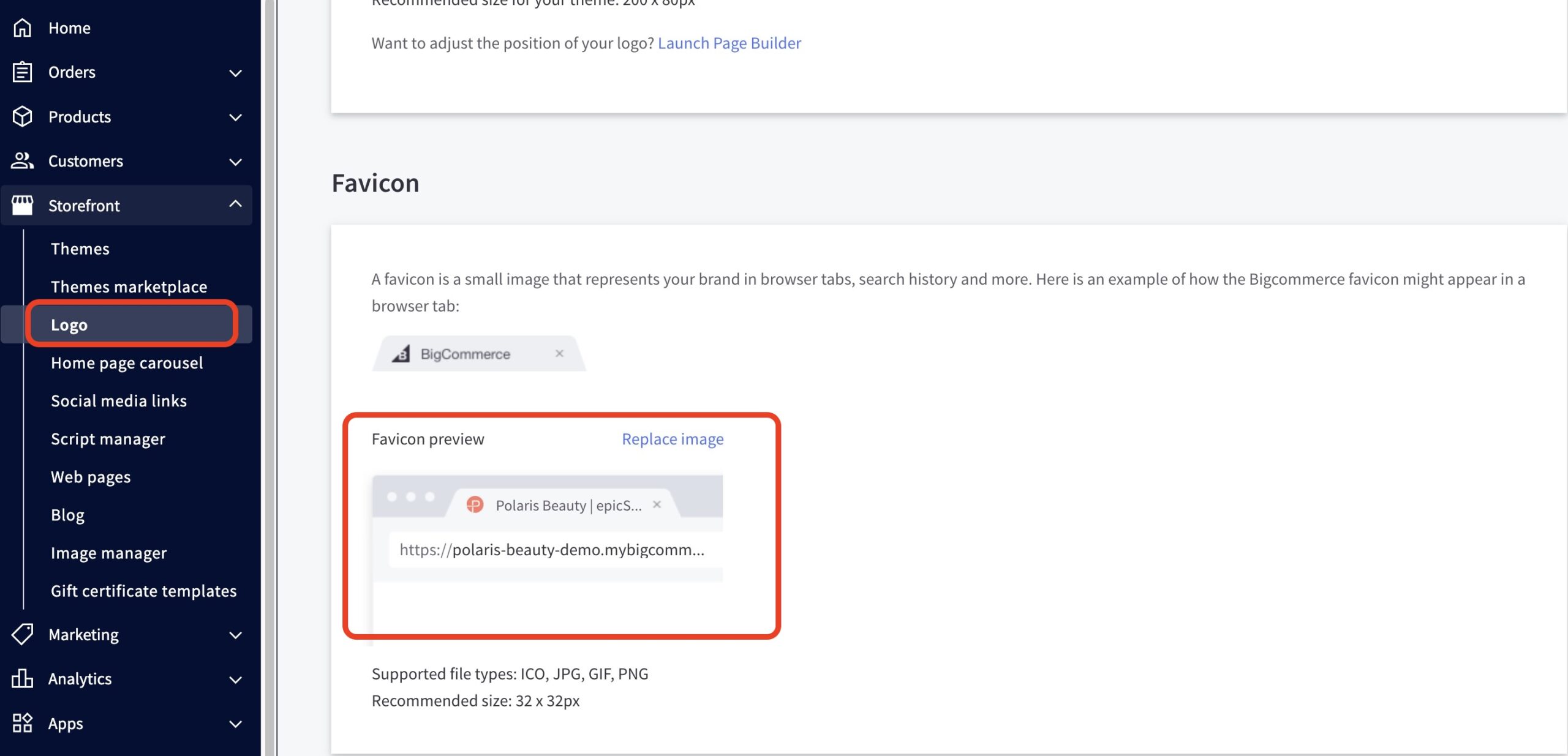Screen dimensions: 1568x756
Task: Click the Customers people icon
Action: point(23,161)
